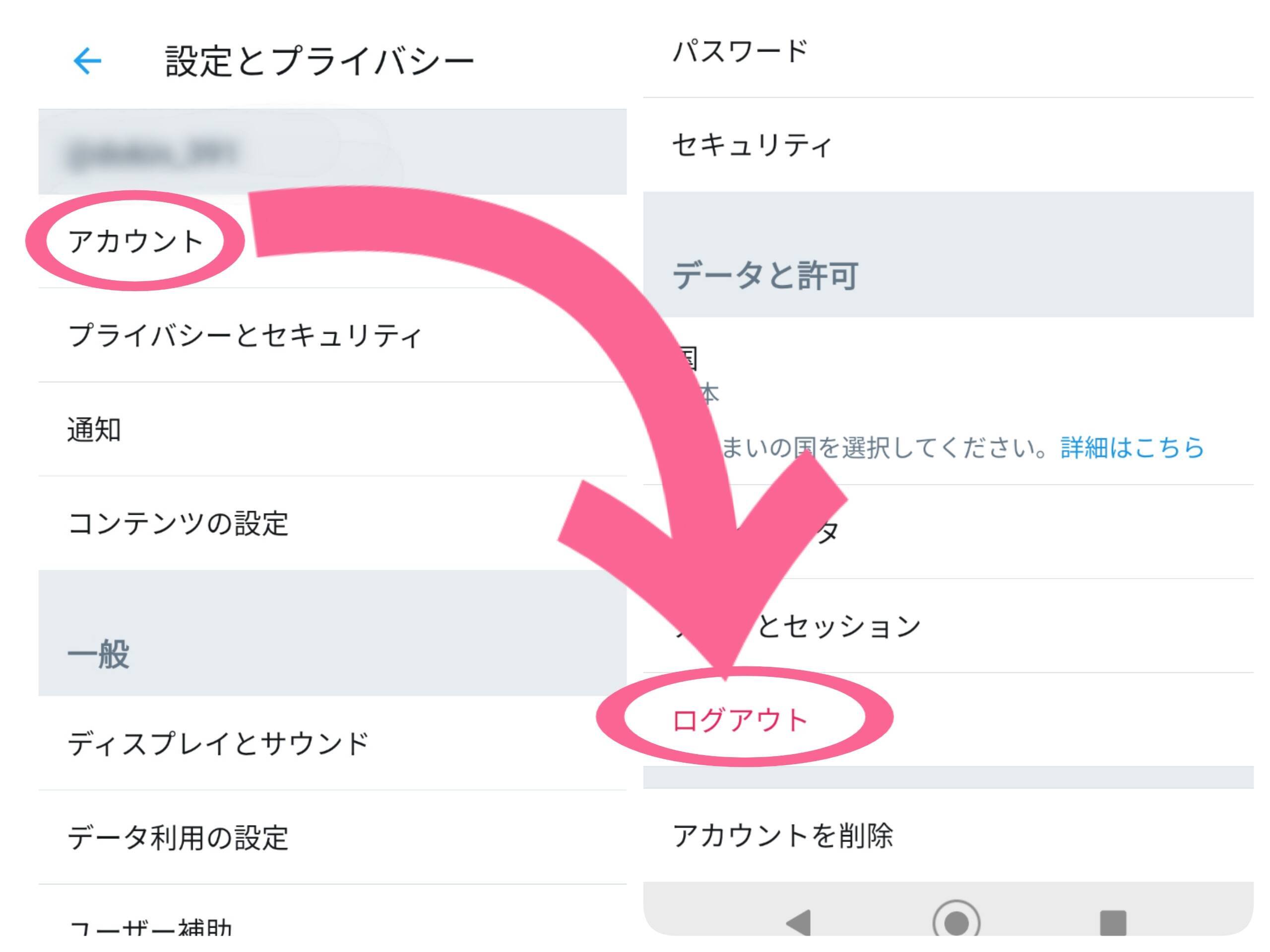Tap the red ログアウト button
The height and width of the screenshot is (952, 1270).
(x=740, y=719)
